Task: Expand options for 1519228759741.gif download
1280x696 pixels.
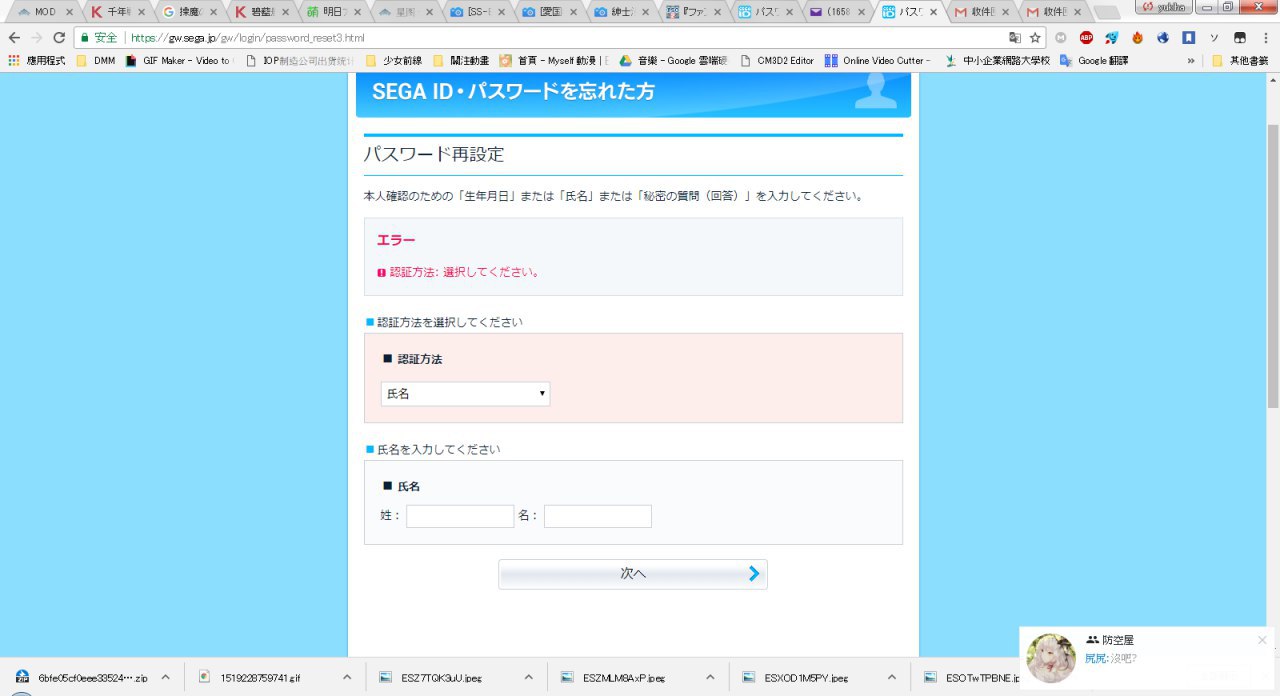Action: 347,677
